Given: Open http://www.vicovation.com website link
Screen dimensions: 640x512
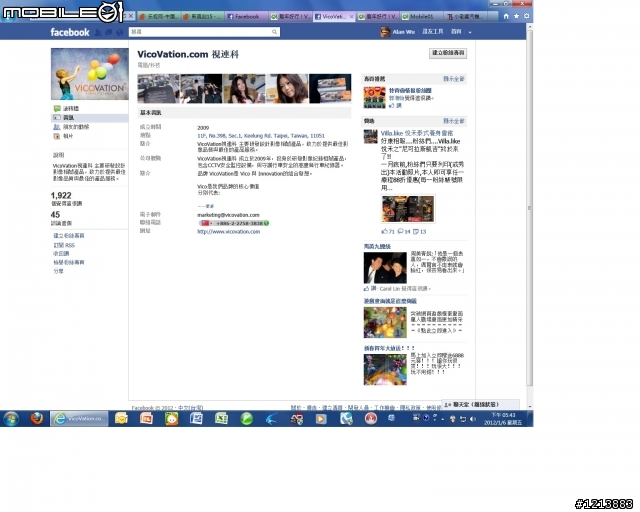Looking at the screenshot, I should [229, 232].
